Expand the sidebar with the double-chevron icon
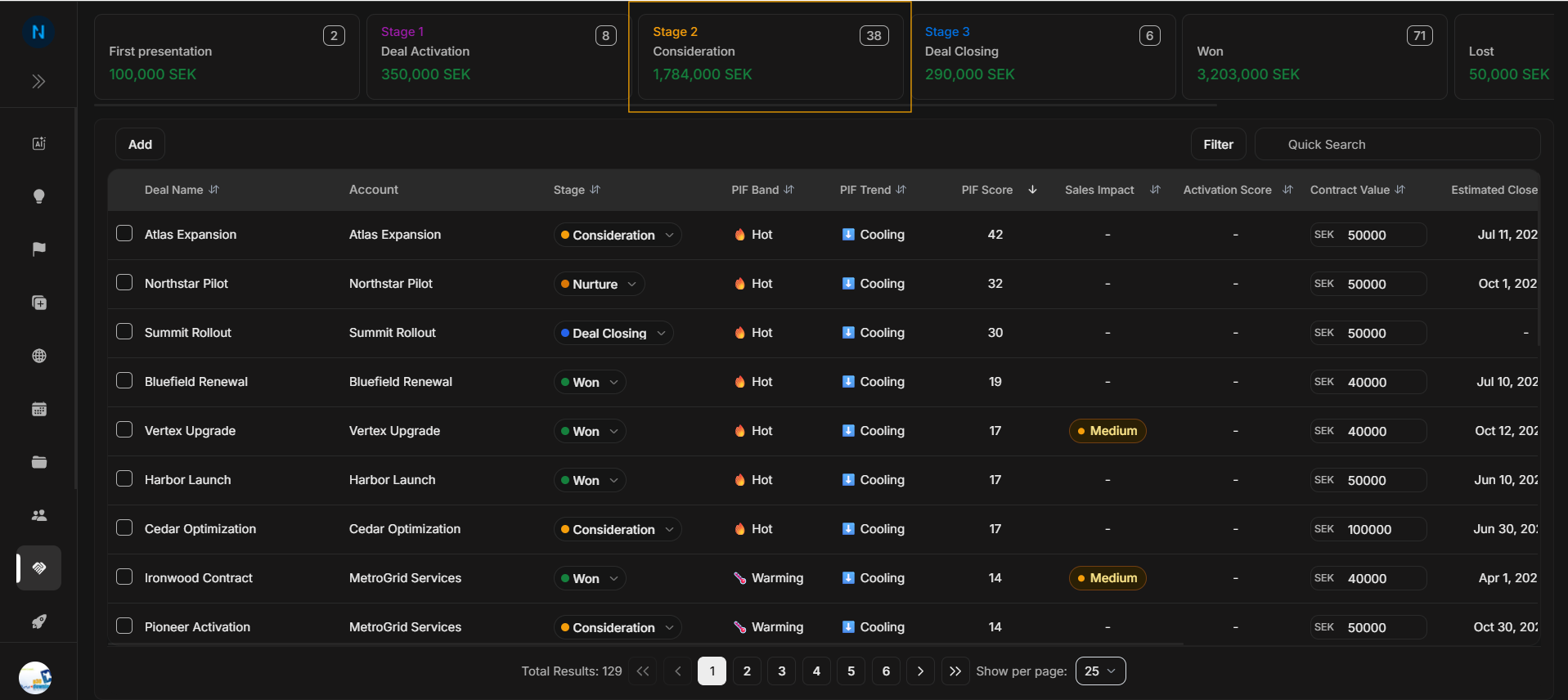 [x=38, y=81]
